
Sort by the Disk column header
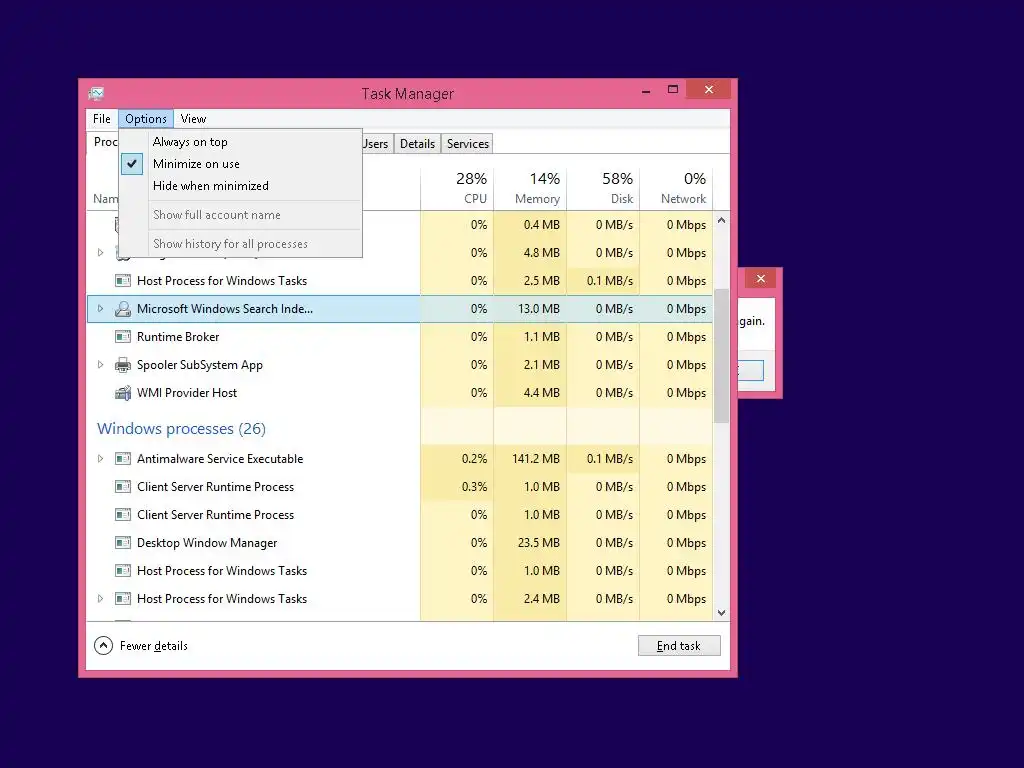pos(603,188)
